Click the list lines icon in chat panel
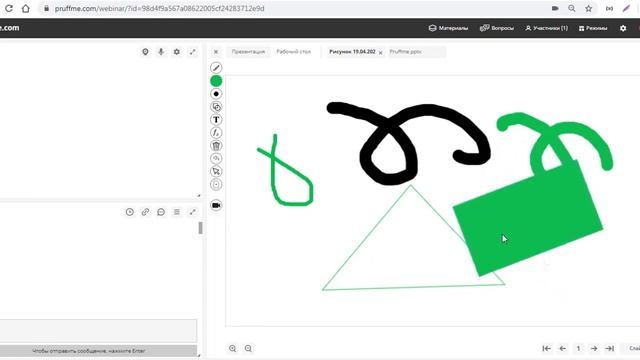Screen dimensions: 640x360 pyautogui.click(x=177, y=212)
